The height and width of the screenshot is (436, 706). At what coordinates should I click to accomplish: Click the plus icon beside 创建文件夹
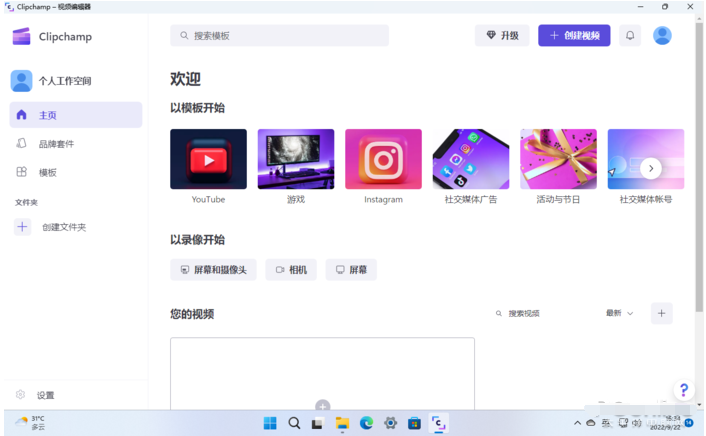23,227
